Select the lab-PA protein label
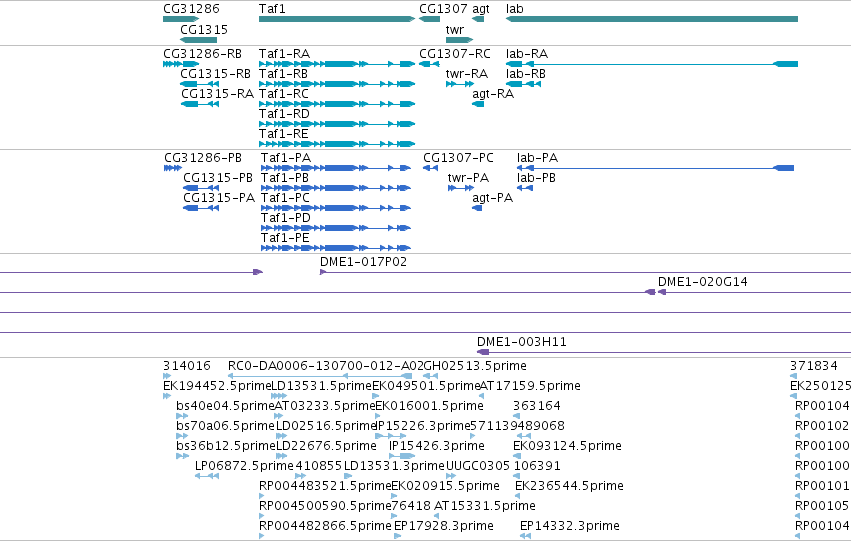Image resolution: width=851 pixels, height=541 pixels. coord(537,158)
